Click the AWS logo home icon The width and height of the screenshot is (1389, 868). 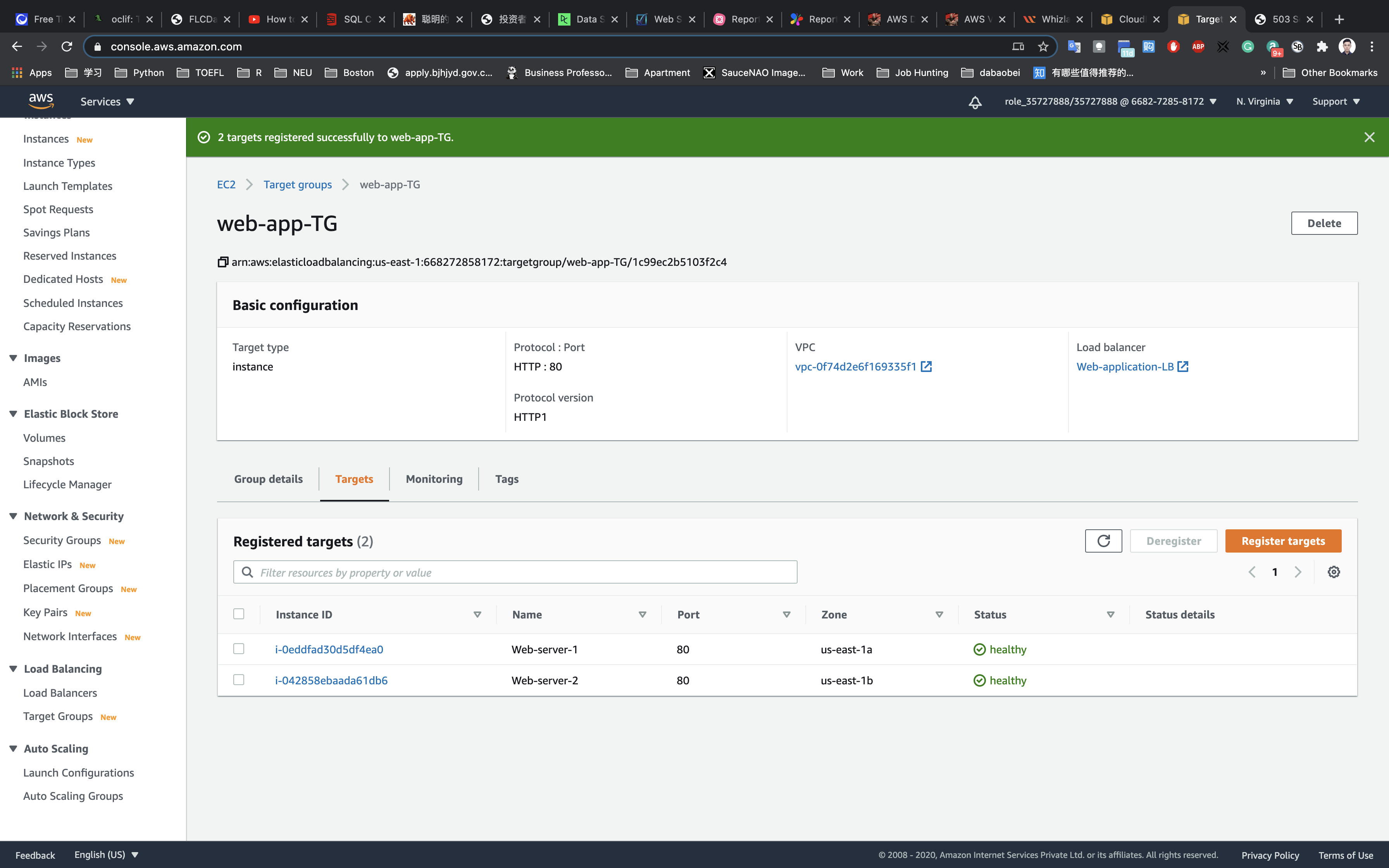click(41, 101)
